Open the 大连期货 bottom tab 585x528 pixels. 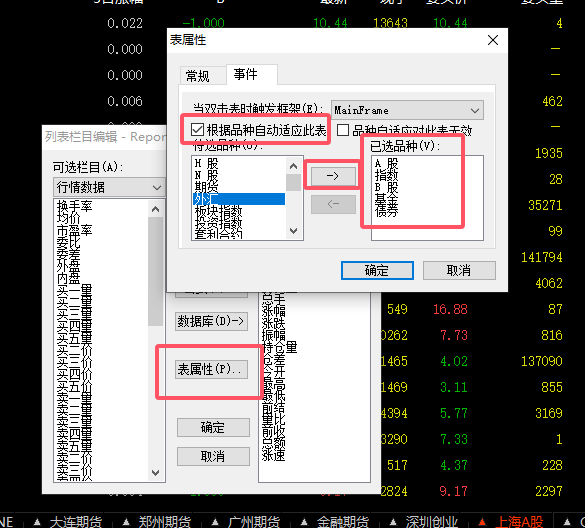pyautogui.click(x=75, y=522)
